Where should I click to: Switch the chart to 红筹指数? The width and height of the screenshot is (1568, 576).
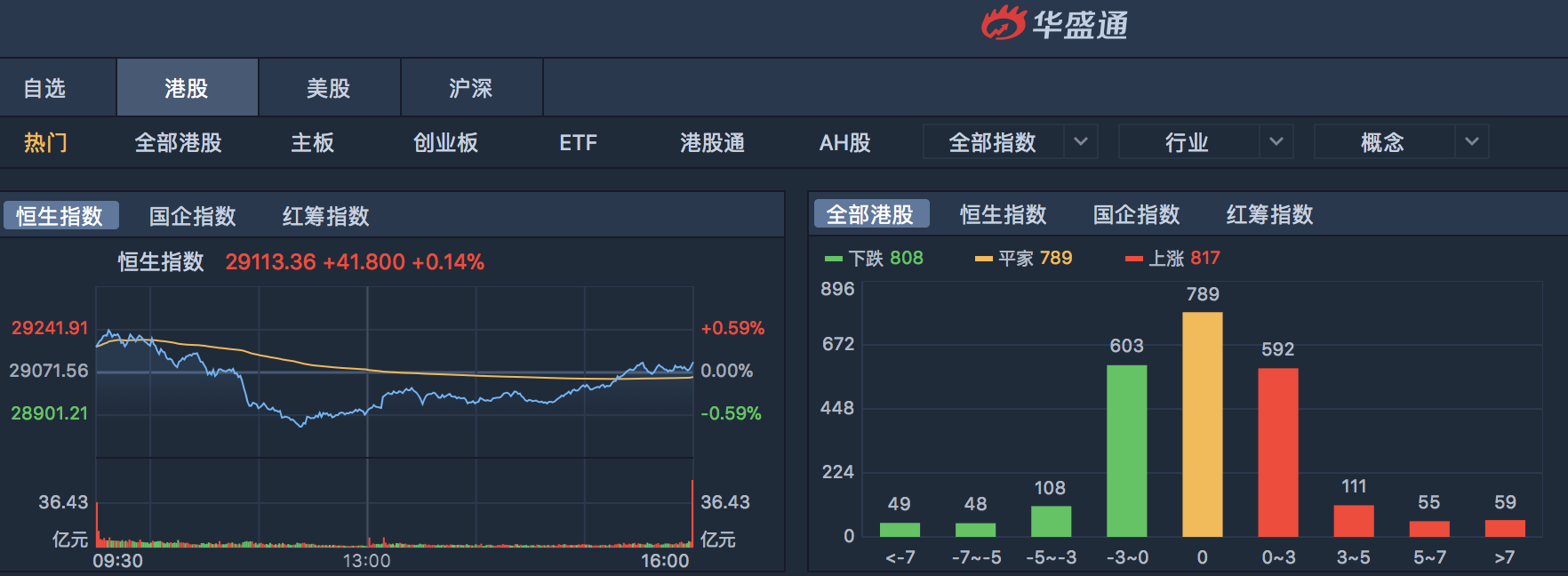[325, 216]
